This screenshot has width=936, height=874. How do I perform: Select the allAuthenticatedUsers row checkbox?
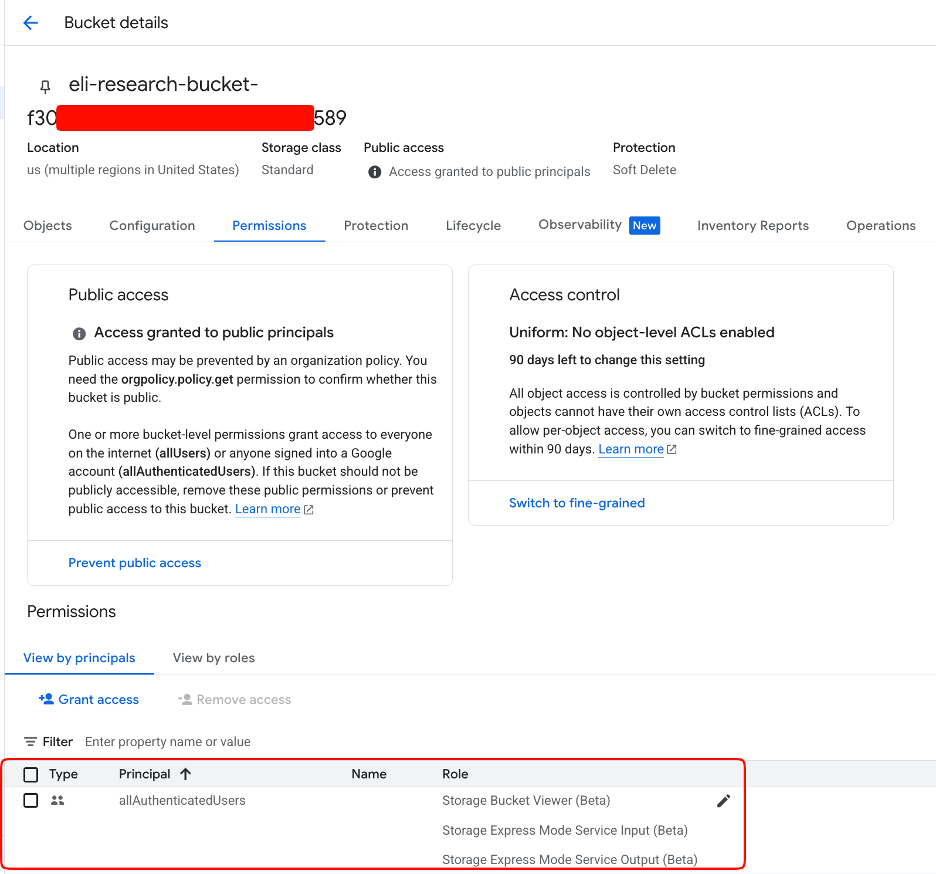[x=31, y=800]
